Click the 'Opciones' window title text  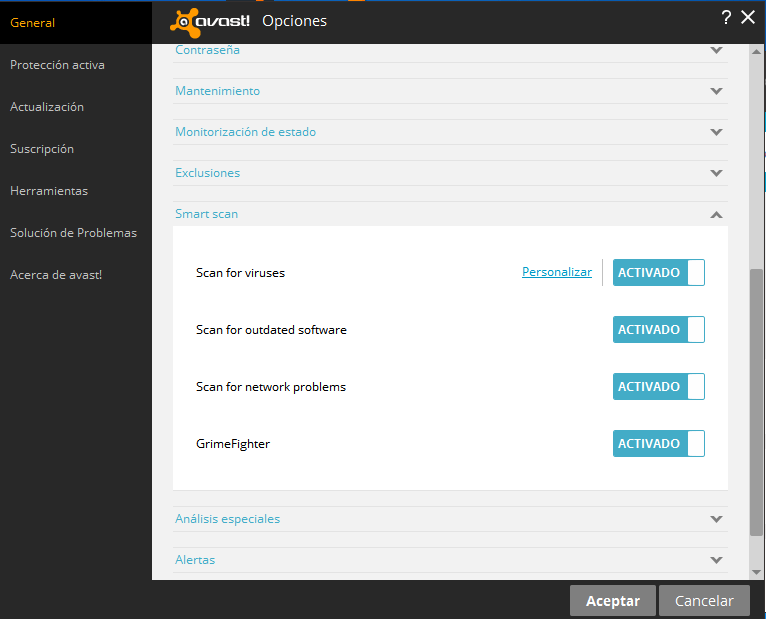294,21
